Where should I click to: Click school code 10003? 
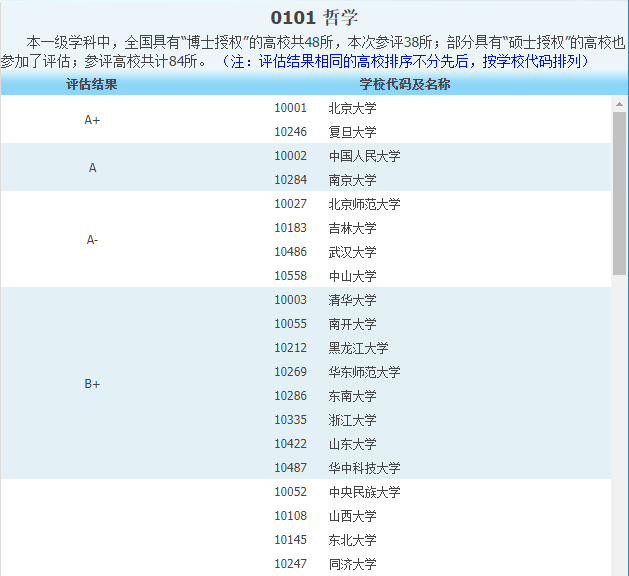tap(290, 300)
